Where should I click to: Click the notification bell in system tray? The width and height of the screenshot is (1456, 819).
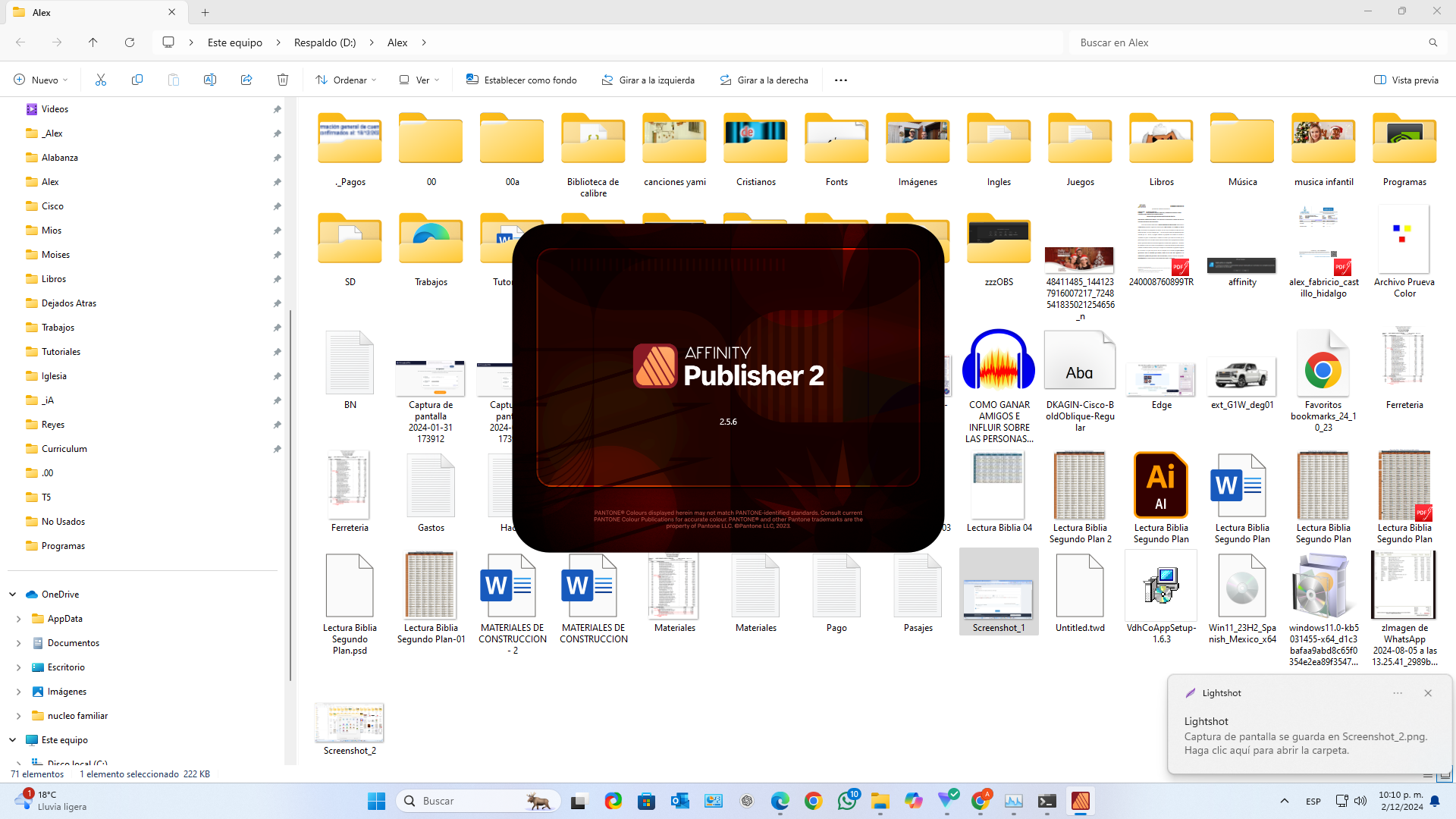point(1435,801)
